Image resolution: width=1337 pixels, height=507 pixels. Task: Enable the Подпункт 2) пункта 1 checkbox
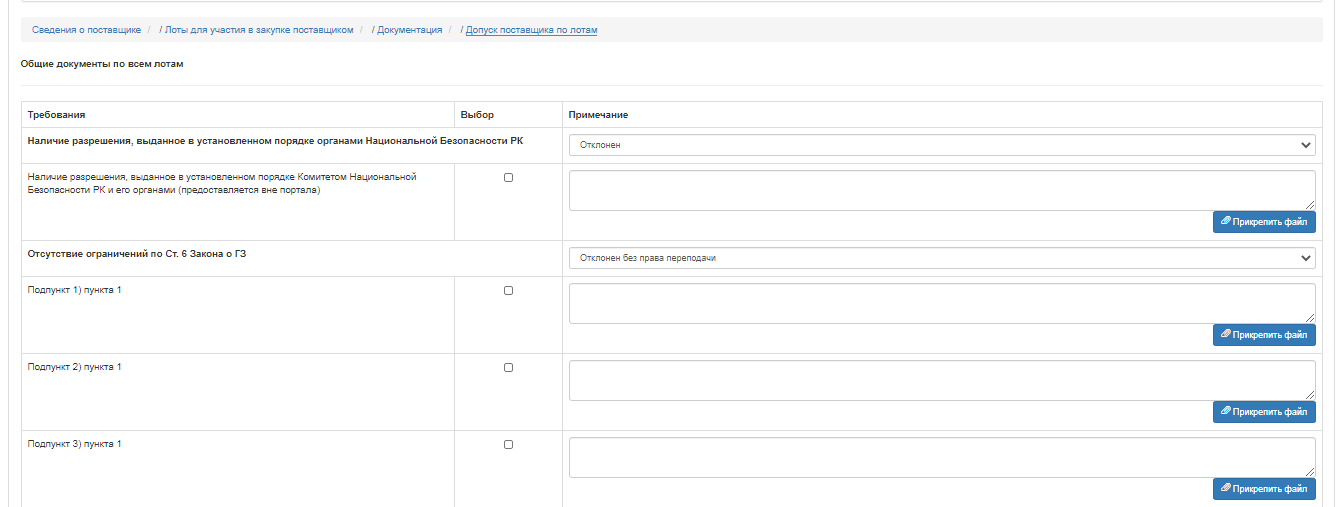[x=508, y=367]
